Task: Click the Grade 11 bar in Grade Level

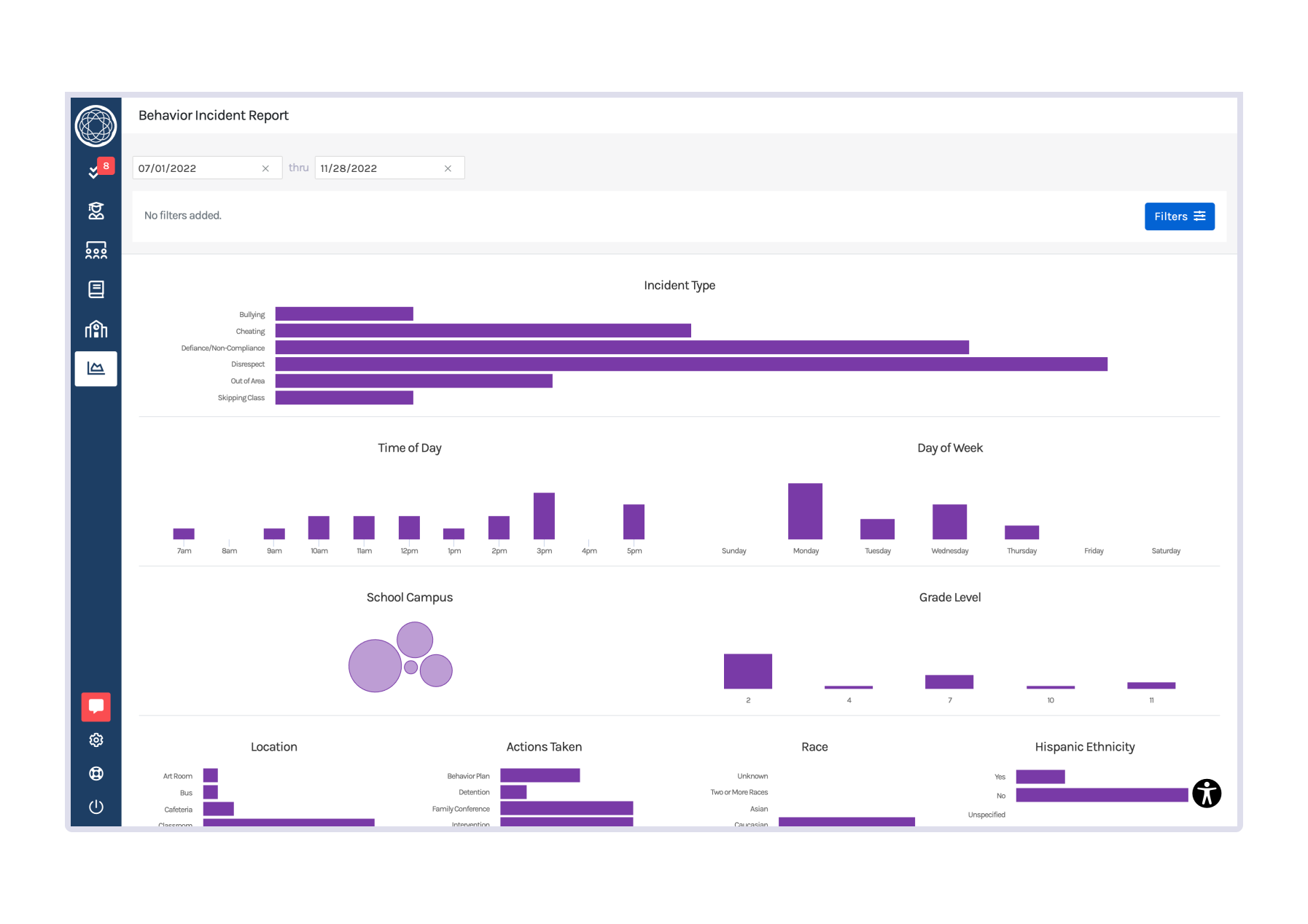Action: (1151, 685)
